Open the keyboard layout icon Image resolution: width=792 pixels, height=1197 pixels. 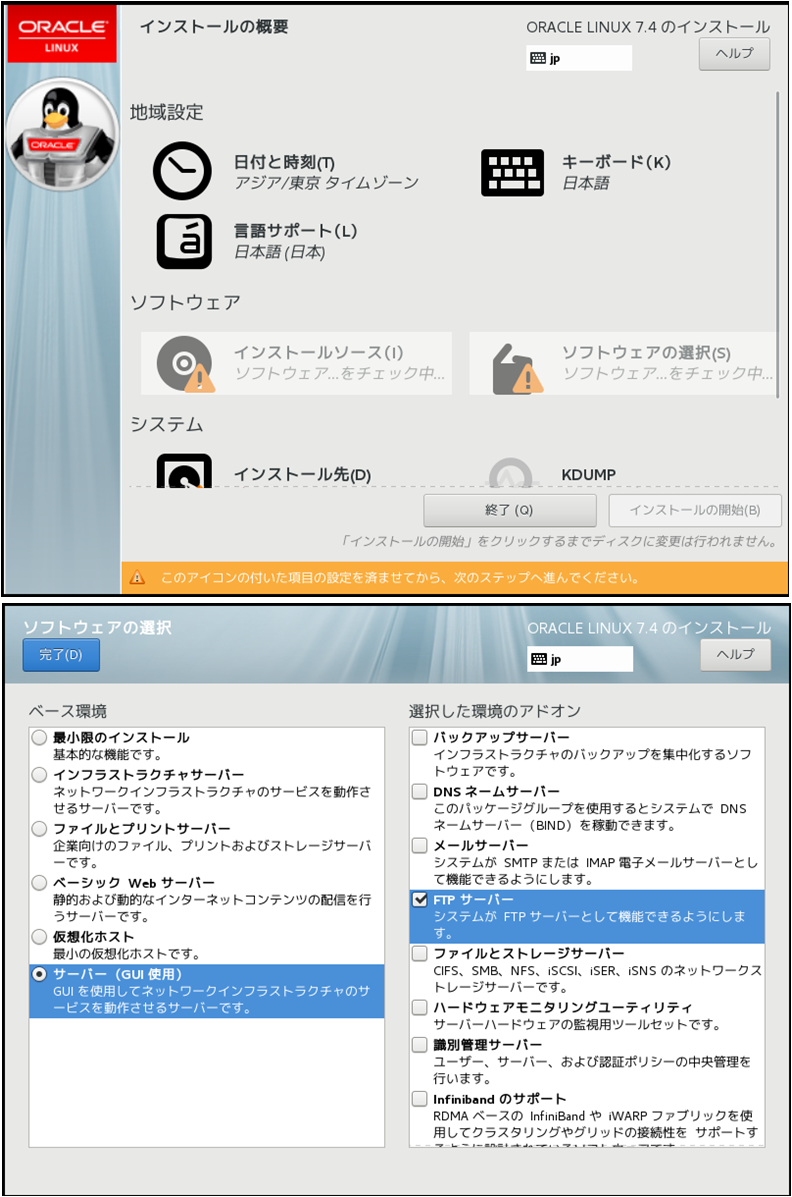click(512, 173)
